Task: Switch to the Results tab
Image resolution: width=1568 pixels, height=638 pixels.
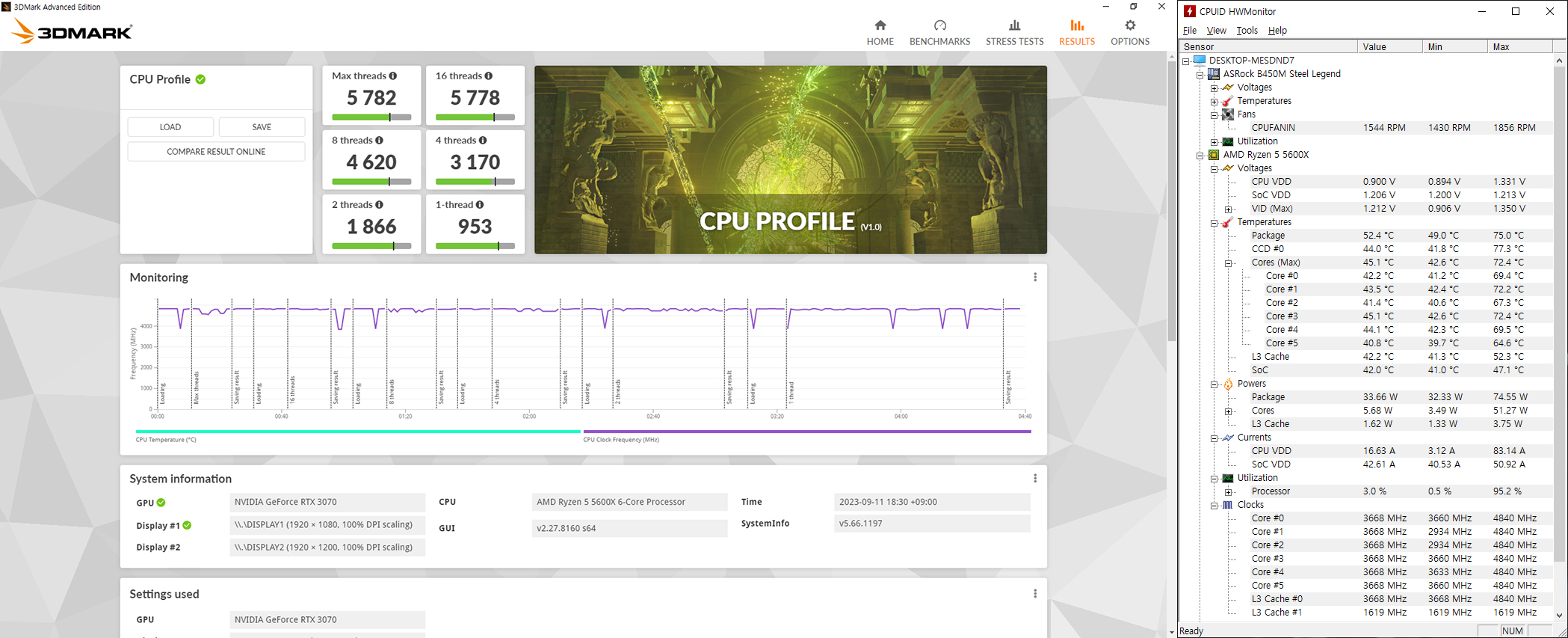Action: [1076, 32]
